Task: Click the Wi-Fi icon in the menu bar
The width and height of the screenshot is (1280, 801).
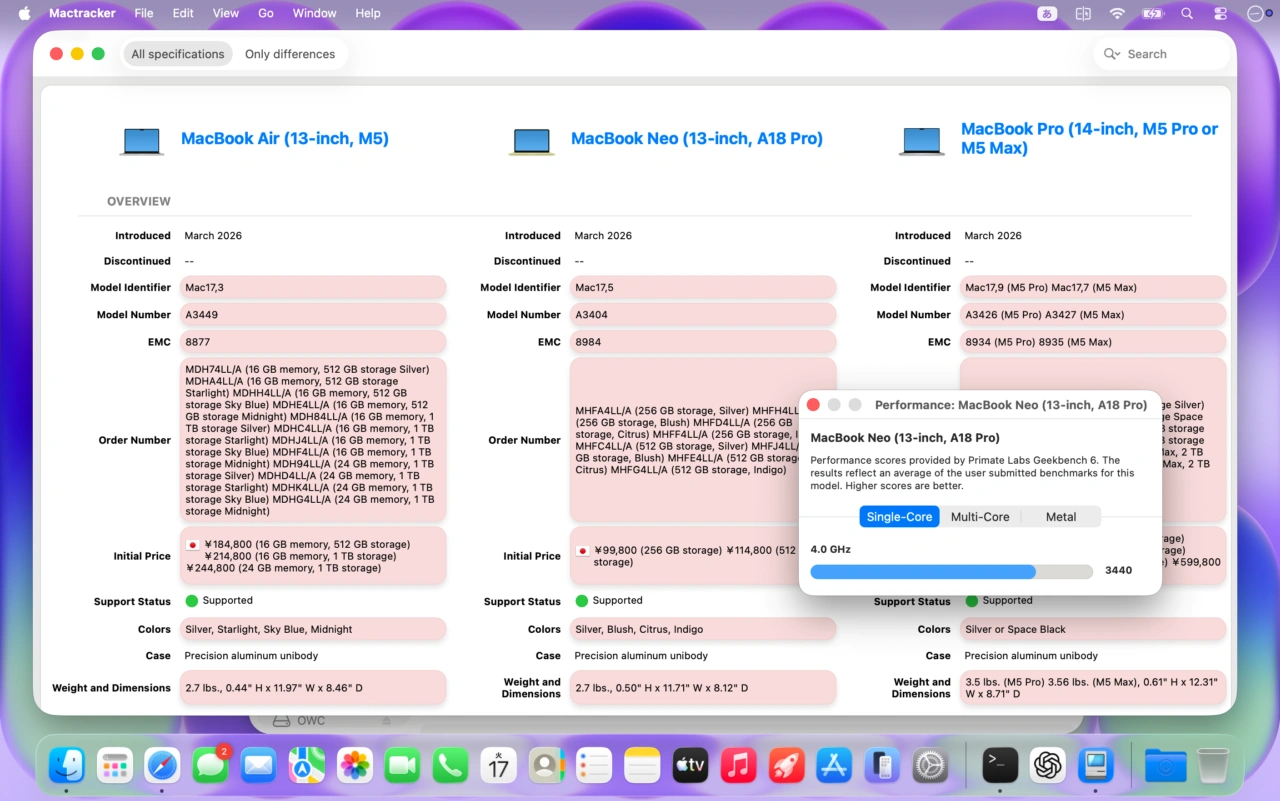Action: point(1117,13)
